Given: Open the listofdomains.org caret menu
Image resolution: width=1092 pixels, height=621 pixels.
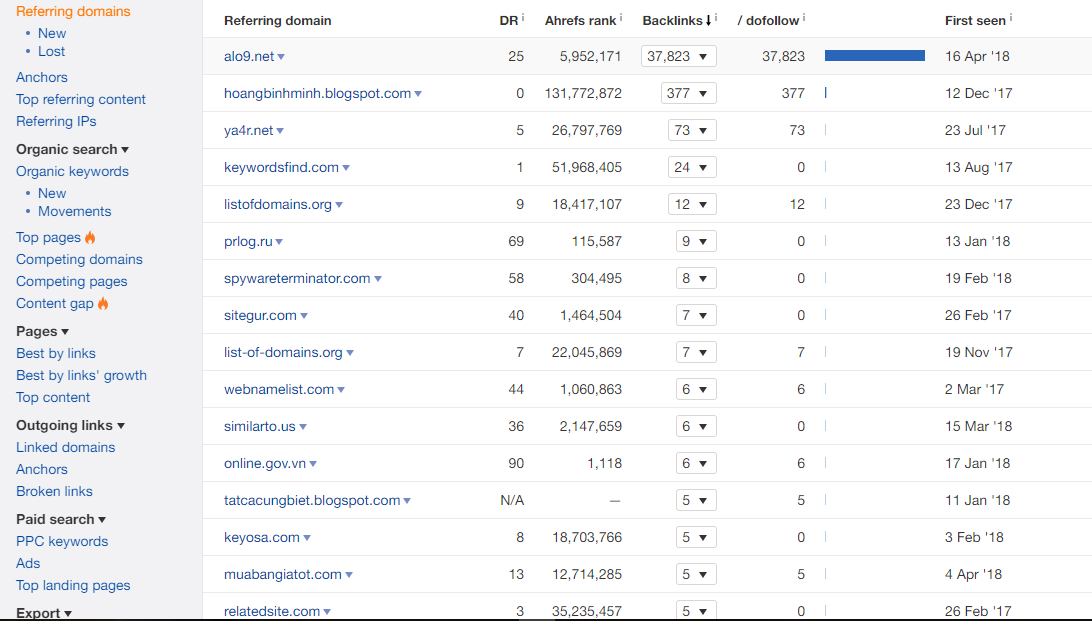Looking at the screenshot, I should (x=339, y=205).
